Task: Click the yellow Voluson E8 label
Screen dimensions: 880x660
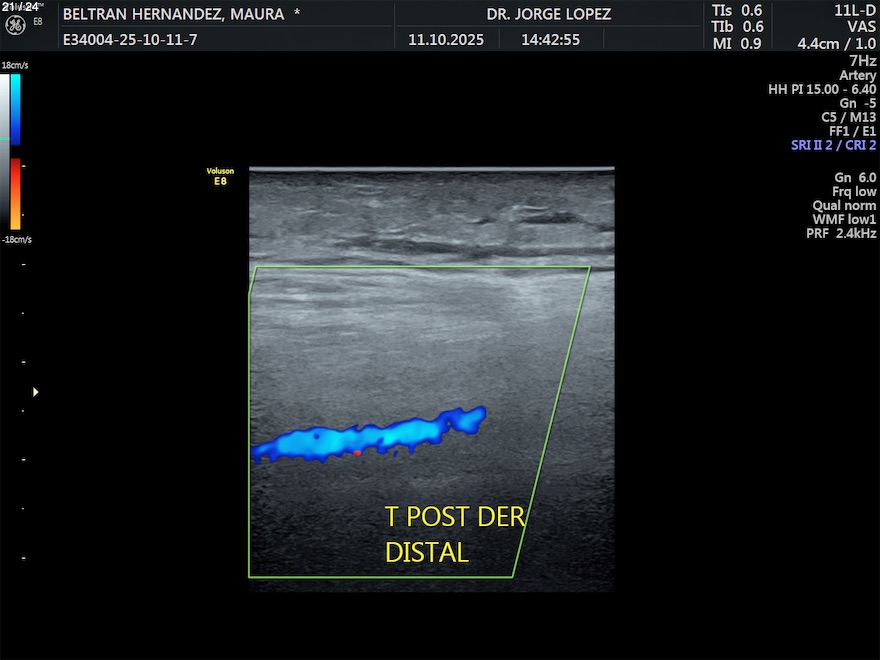Action: 220,176
